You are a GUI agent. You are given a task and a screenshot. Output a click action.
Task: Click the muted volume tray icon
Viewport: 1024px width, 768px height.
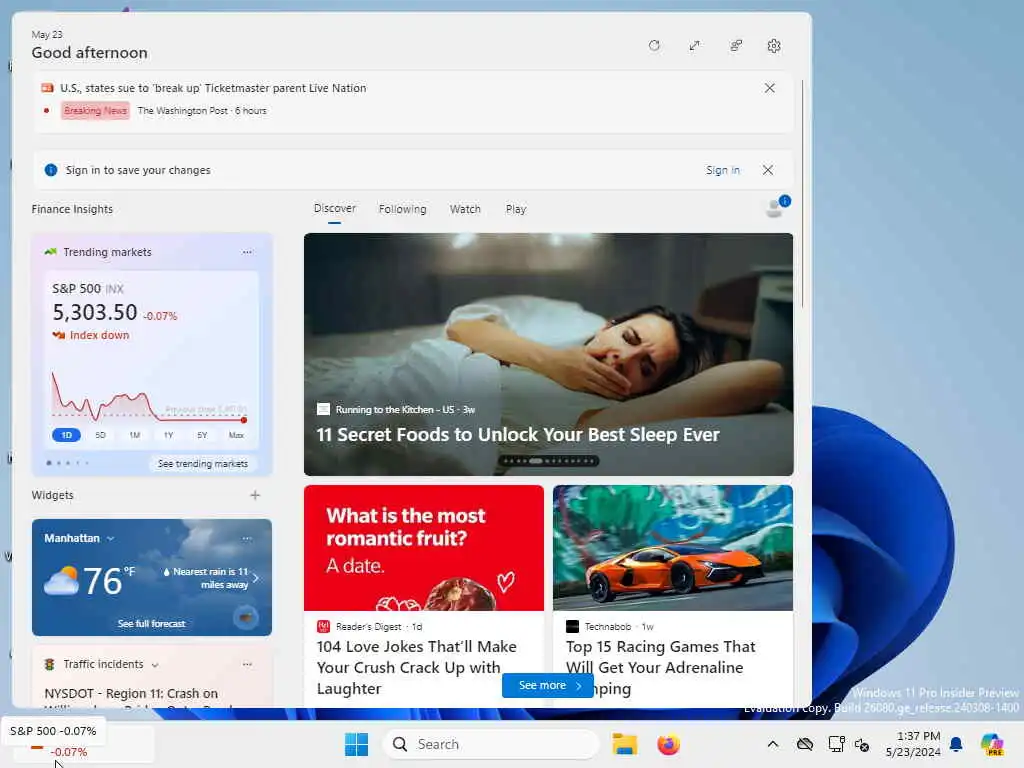pos(862,744)
